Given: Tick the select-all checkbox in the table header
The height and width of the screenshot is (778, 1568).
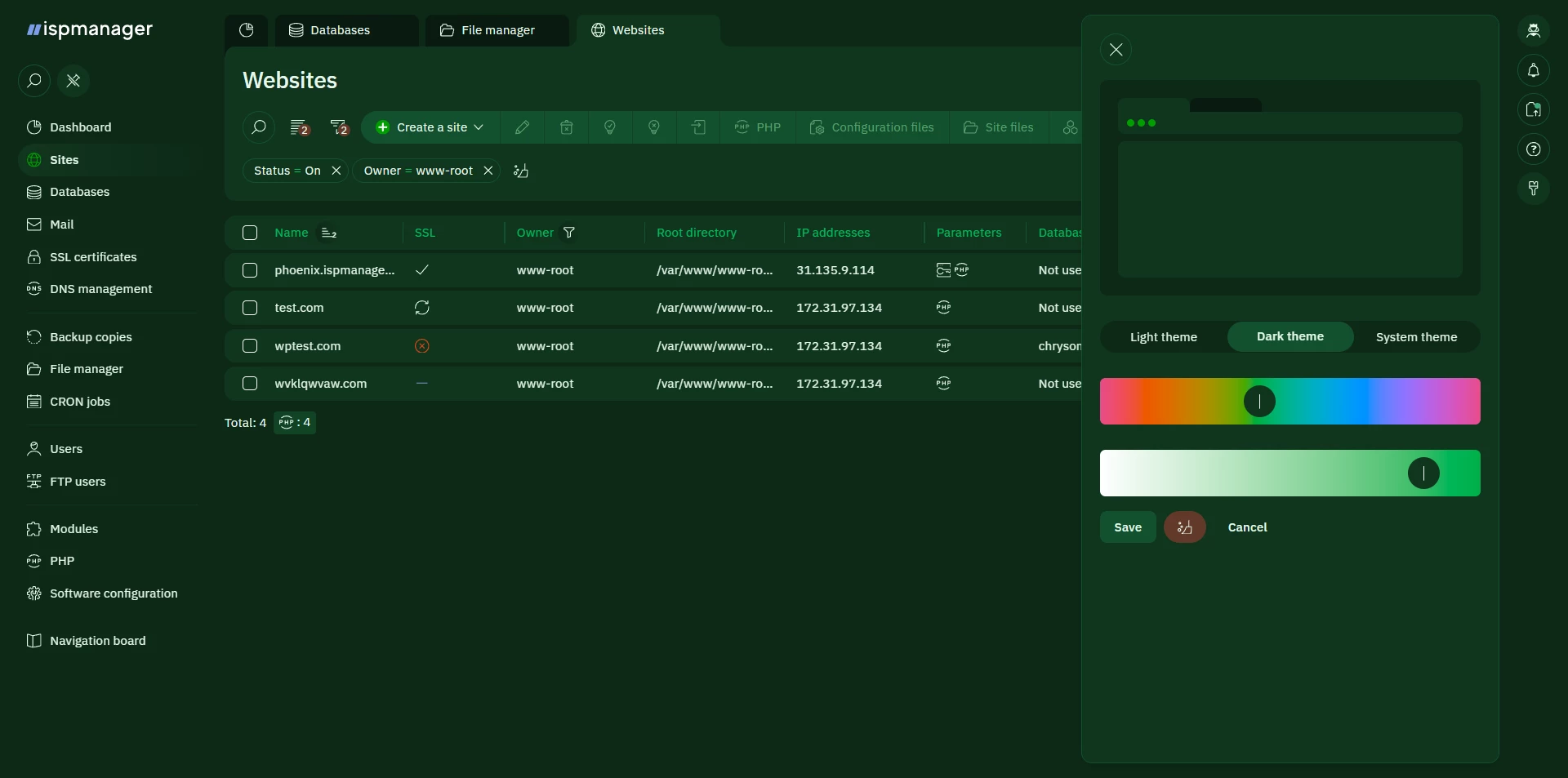Looking at the screenshot, I should 249,233.
